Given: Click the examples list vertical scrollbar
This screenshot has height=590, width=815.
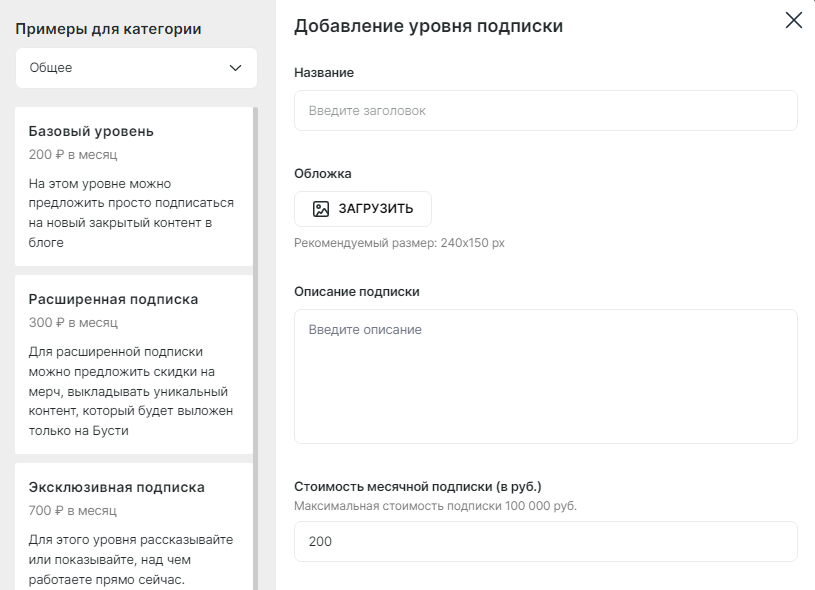Looking at the screenshot, I should 256,348.
